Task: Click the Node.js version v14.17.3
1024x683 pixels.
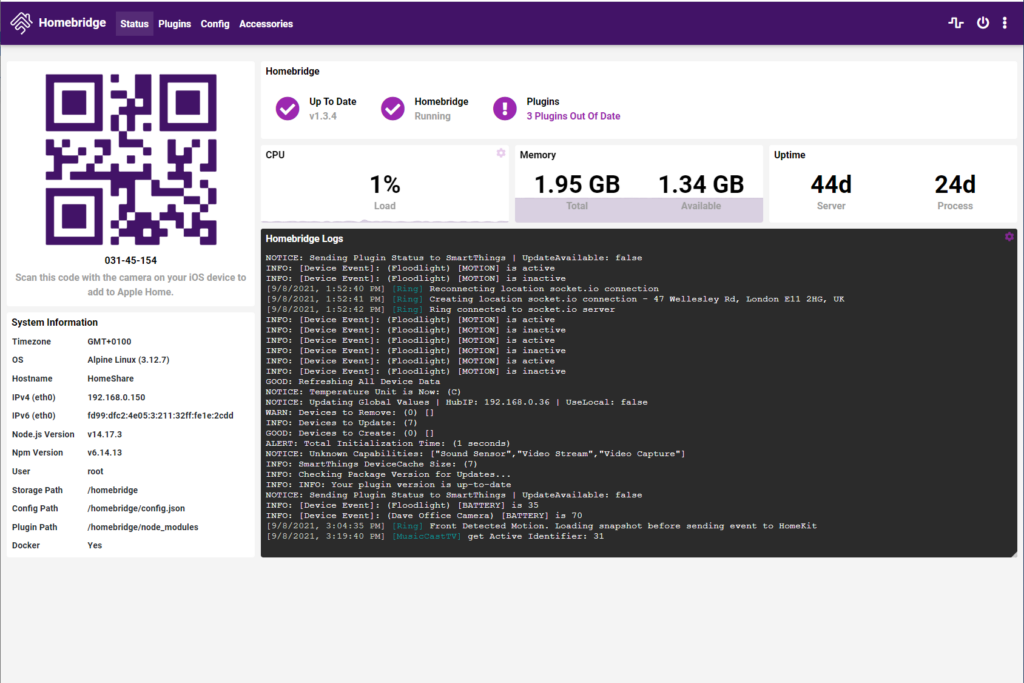Action: click(104, 434)
